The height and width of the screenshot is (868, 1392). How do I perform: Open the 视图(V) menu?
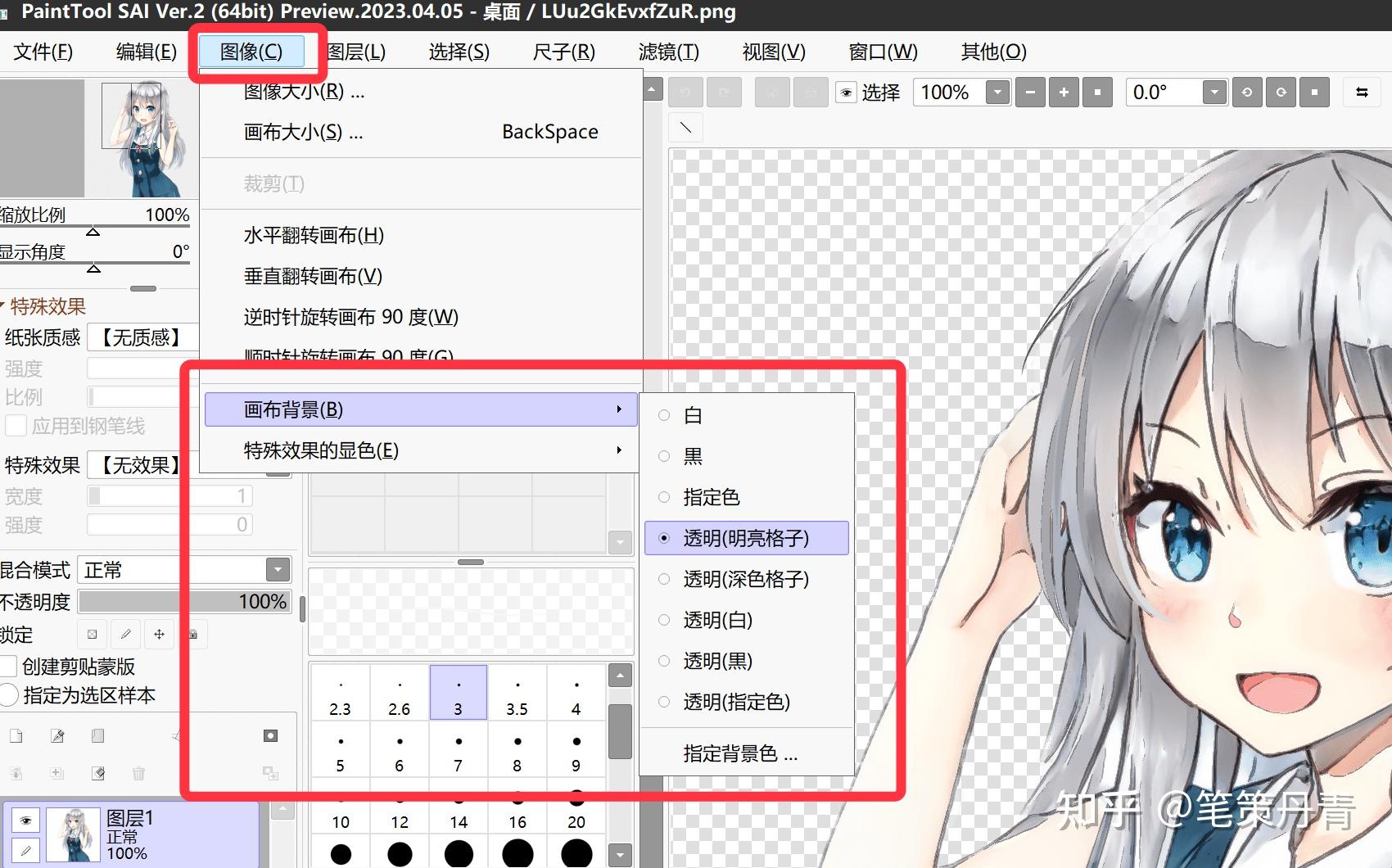click(x=774, y=52)
